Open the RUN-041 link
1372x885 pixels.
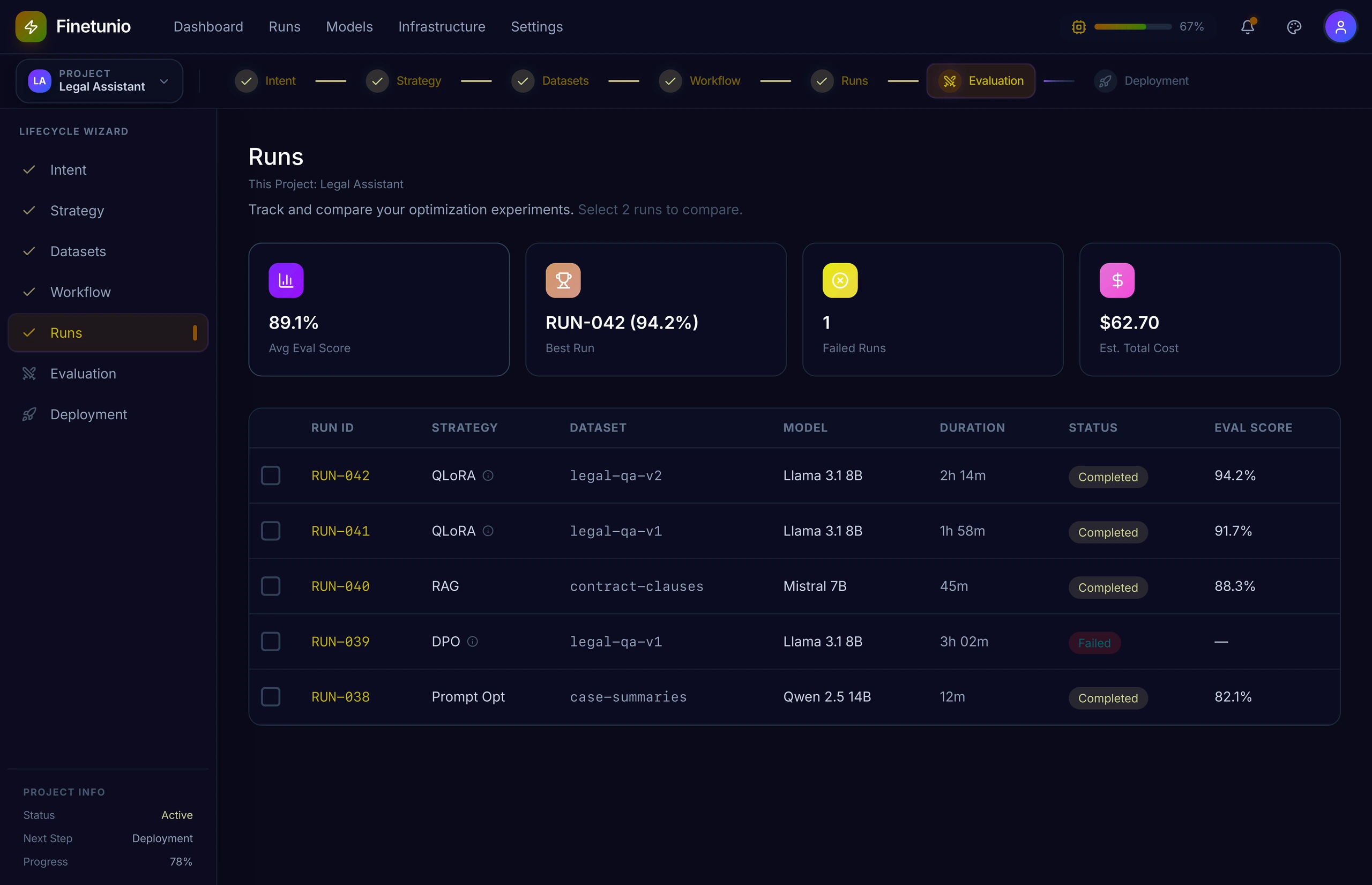[340, 531]
